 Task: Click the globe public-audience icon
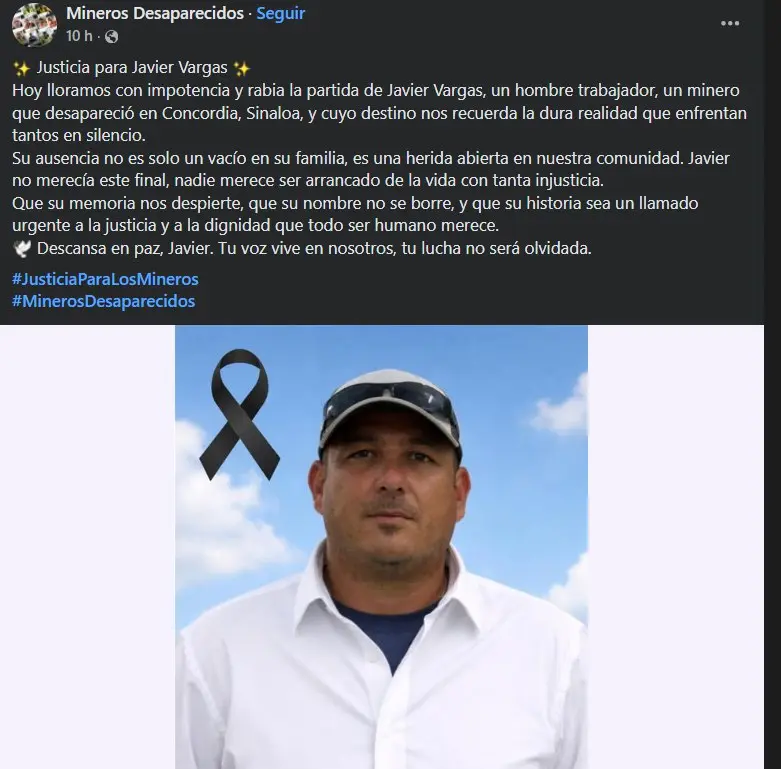click(x=112, y=36)
